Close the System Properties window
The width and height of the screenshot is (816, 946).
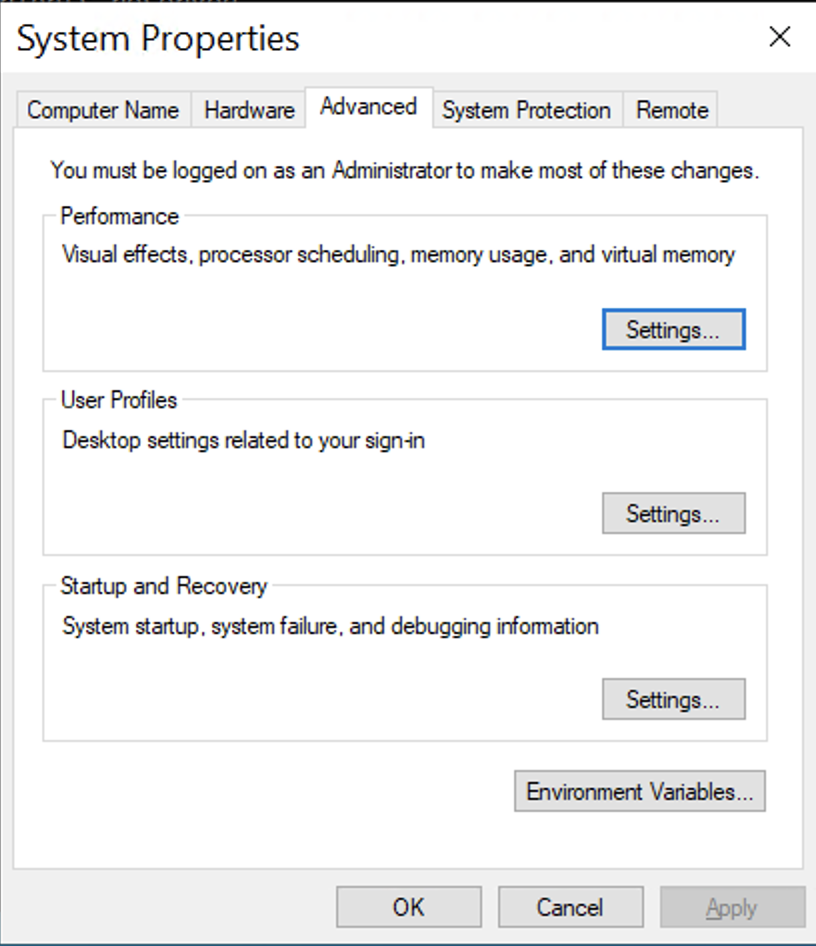pyautogui.click(x=779, y=37)
